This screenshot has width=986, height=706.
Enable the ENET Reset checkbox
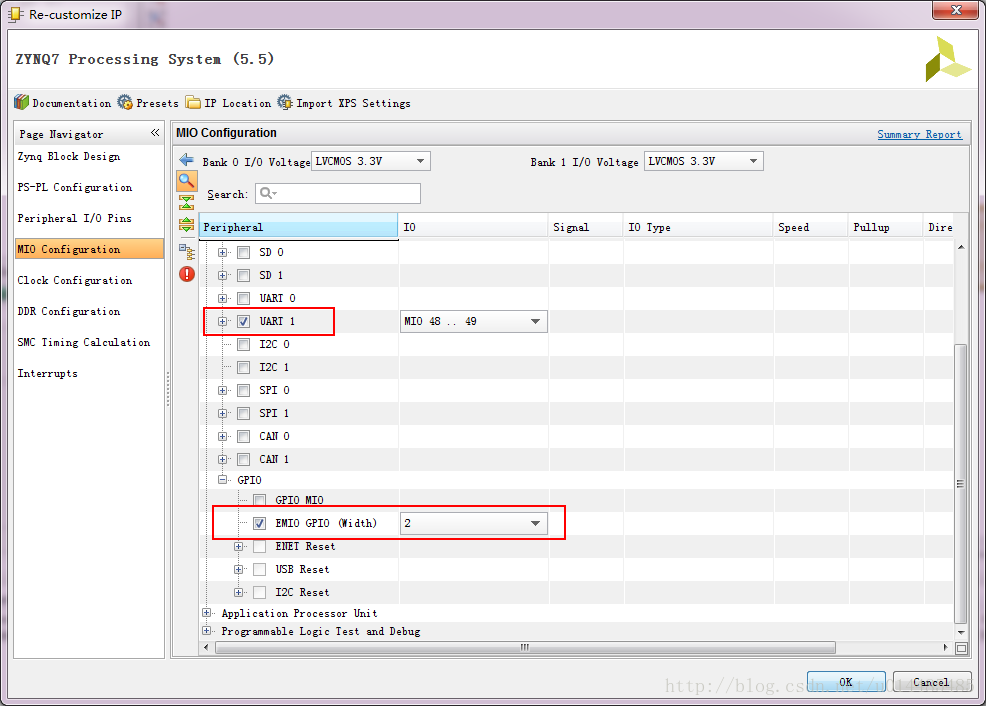(260, 546)
